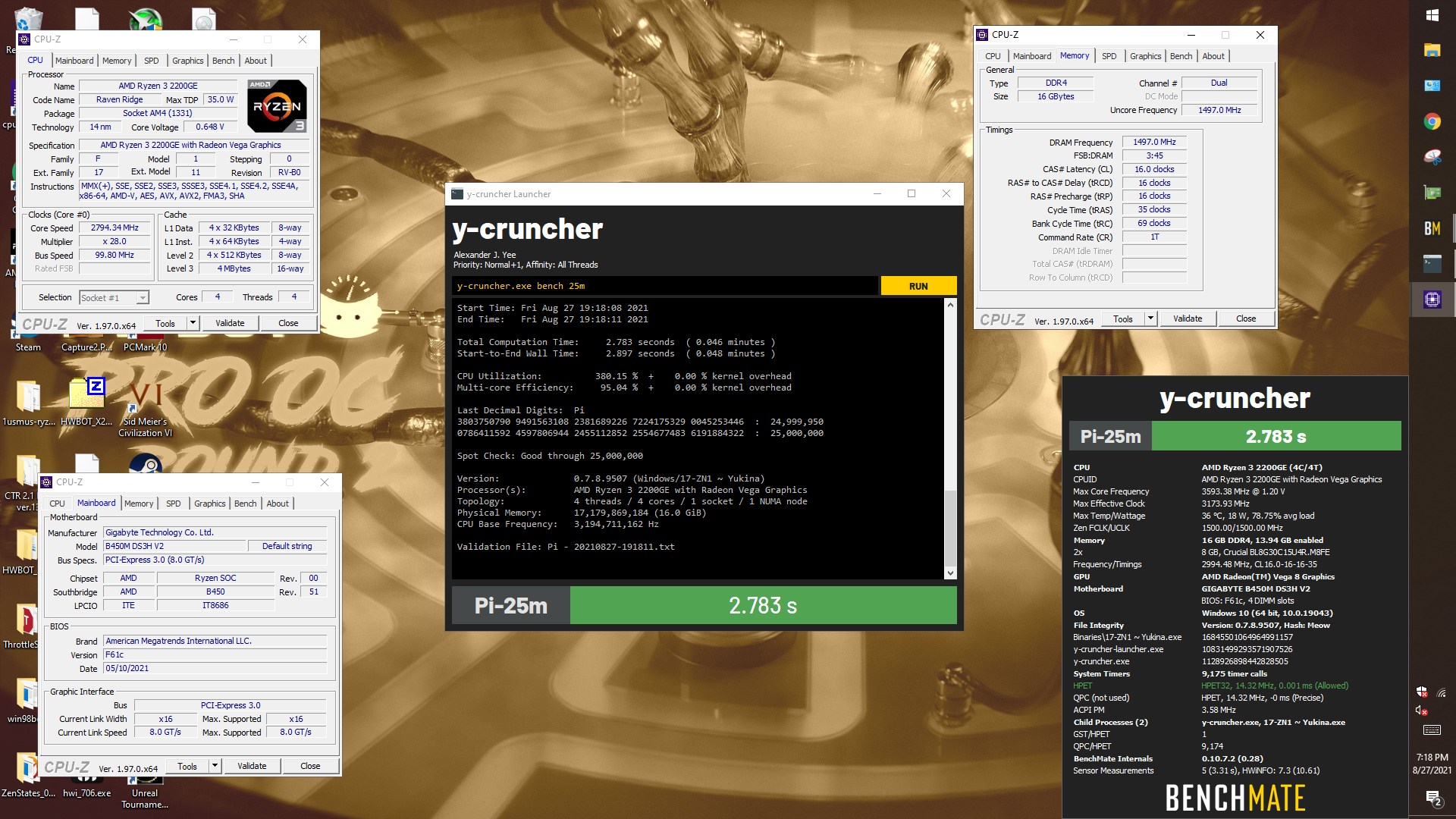Open the notification center with 2 alerts
Image resolution: width=1456 pixels, height=819 pixels.
(x=1432, y=798)
